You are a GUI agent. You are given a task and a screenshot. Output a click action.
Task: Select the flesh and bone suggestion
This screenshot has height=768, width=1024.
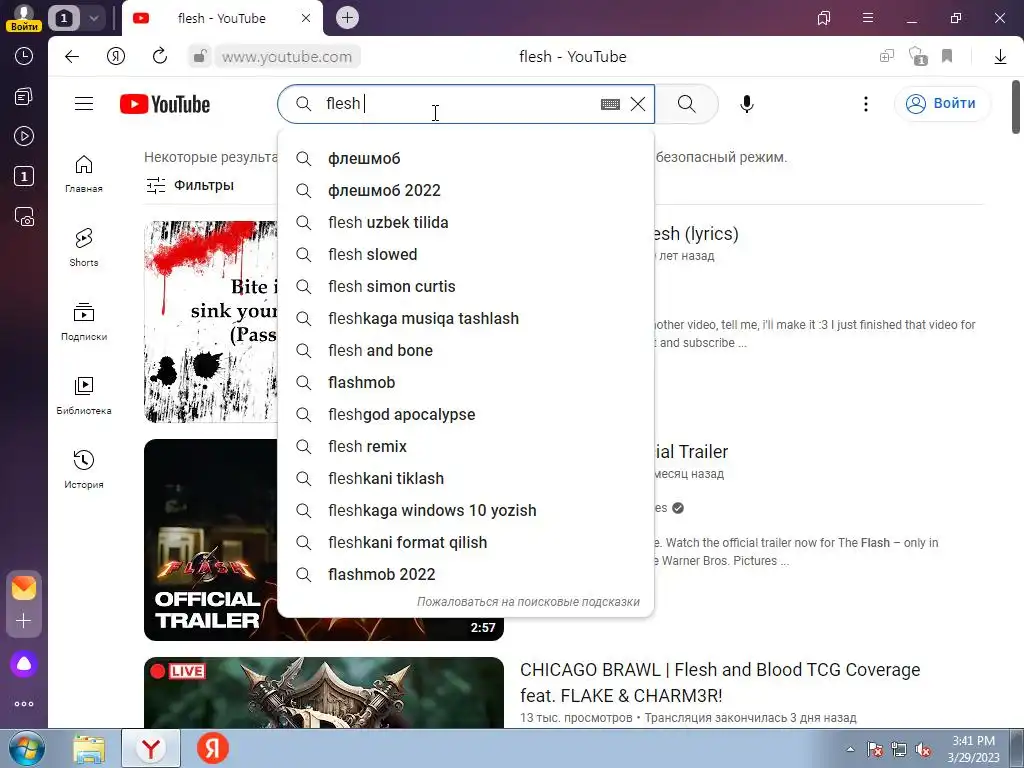[466, 351]
